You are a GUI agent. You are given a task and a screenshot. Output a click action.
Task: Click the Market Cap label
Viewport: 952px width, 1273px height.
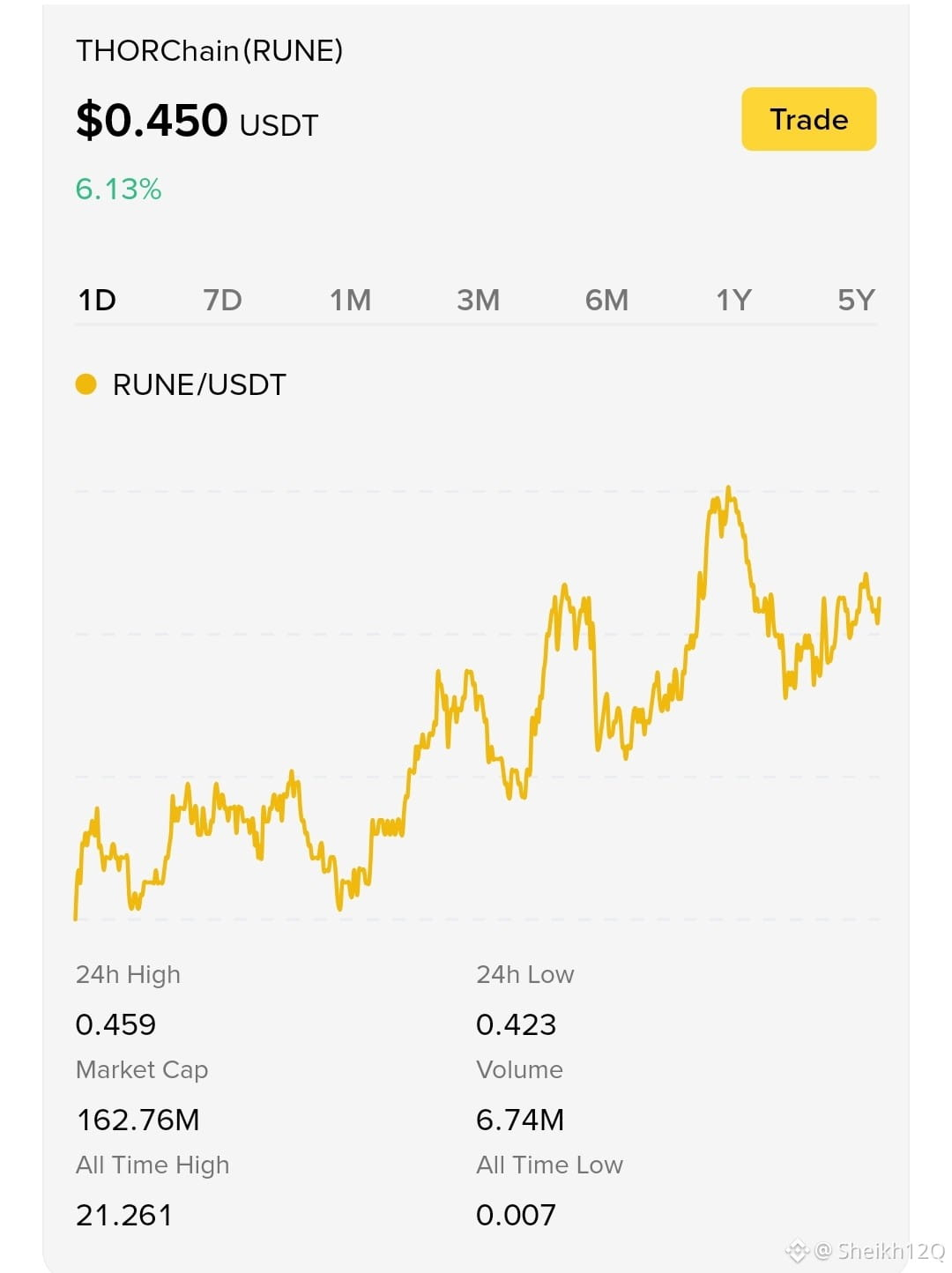tap(142, 1070)
